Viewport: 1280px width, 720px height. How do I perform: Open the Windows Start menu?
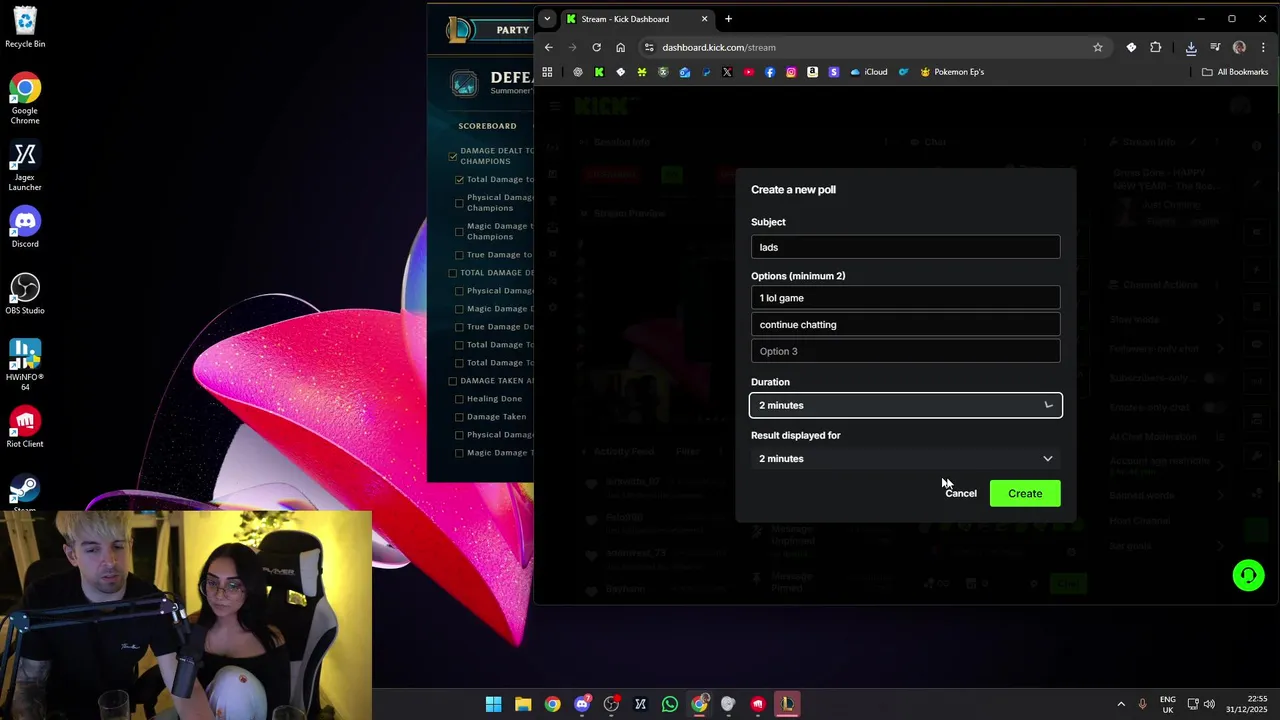point(493,704)
